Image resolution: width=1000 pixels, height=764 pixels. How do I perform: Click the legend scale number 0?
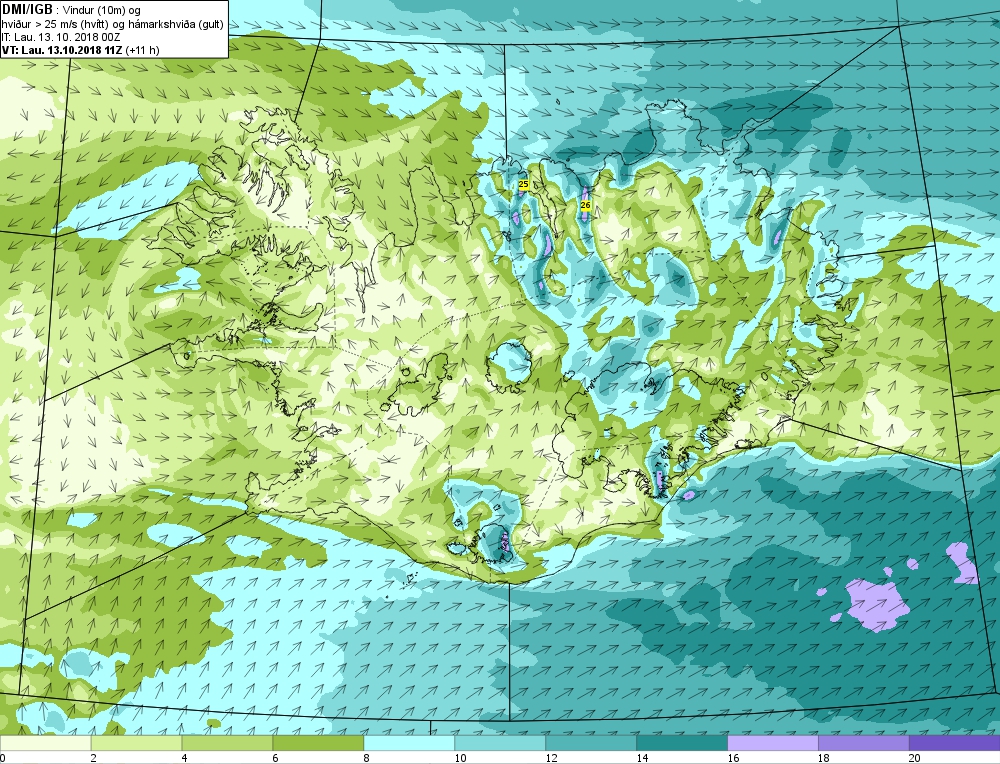[x=3, y=758]
